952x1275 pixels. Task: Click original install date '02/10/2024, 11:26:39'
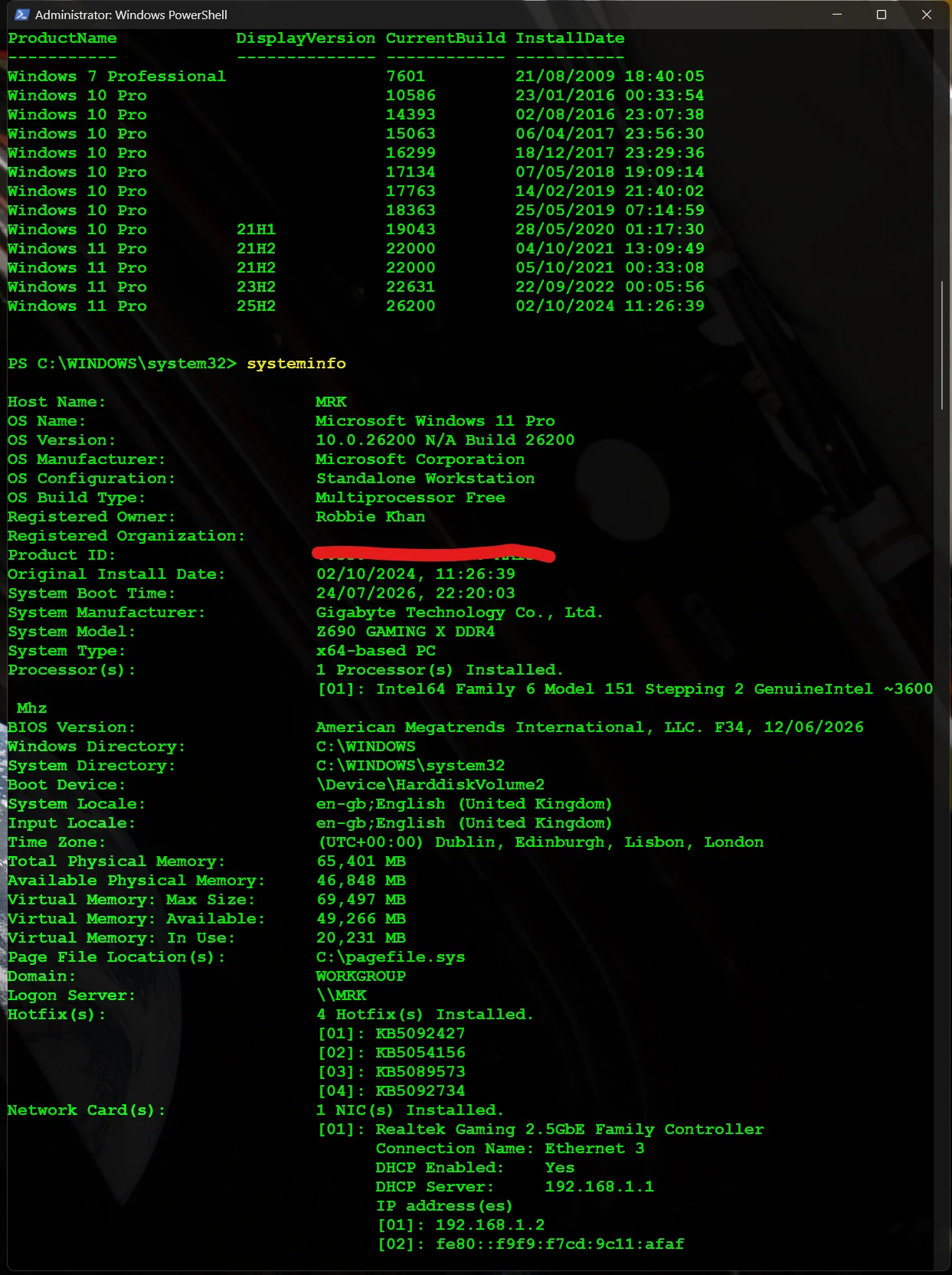point(416,574)
